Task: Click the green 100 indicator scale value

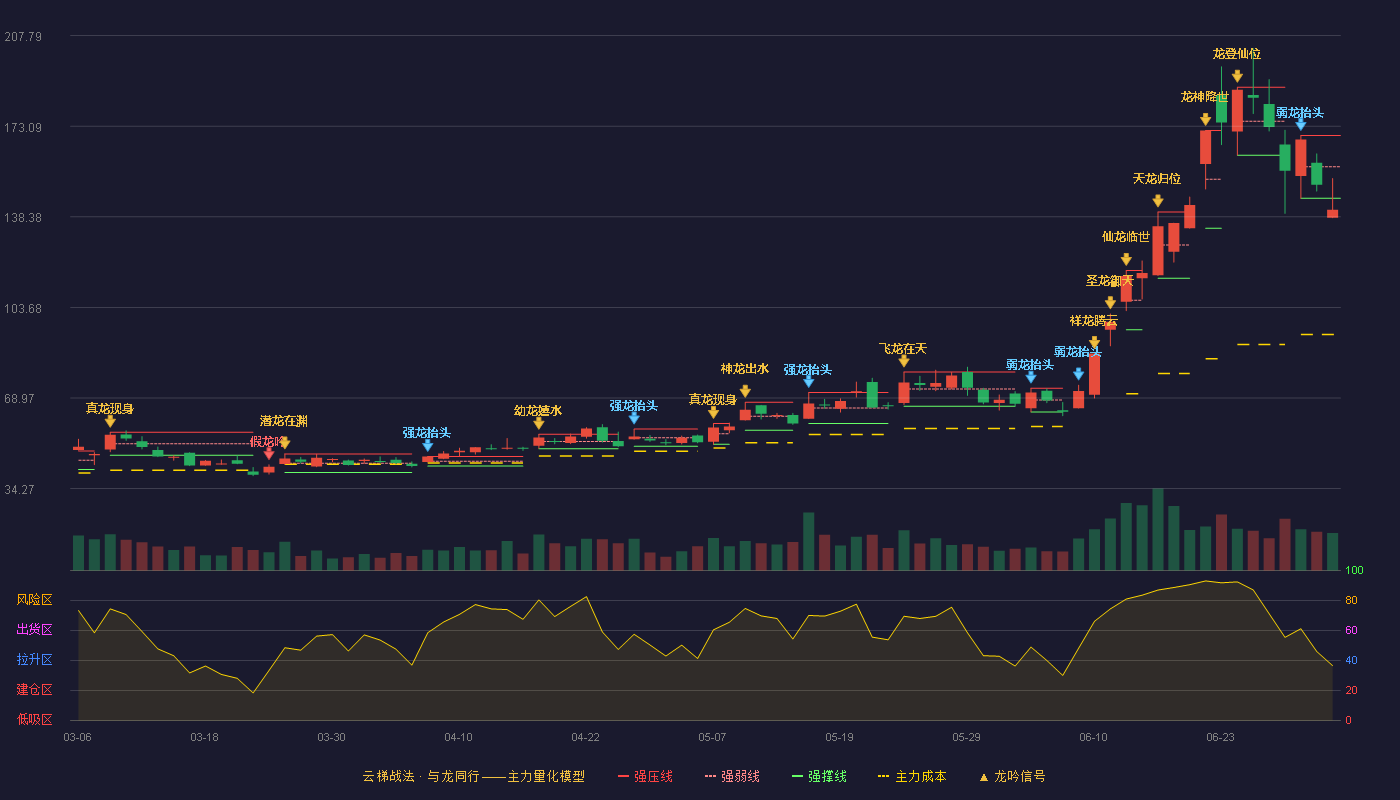Action: coord(1354,571)
